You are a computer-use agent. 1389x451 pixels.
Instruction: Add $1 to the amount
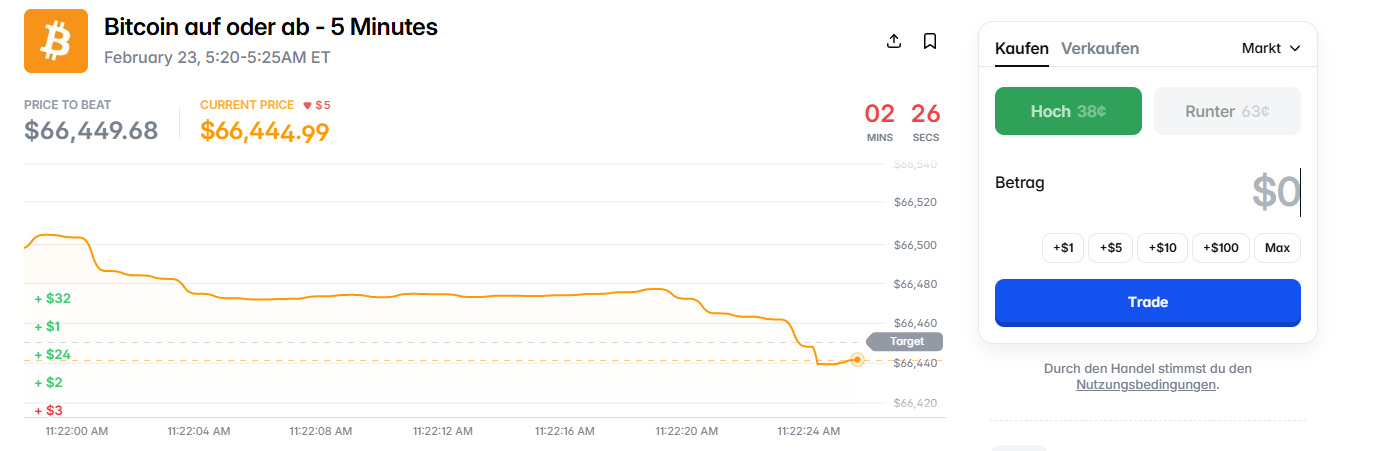point(1062,248)
